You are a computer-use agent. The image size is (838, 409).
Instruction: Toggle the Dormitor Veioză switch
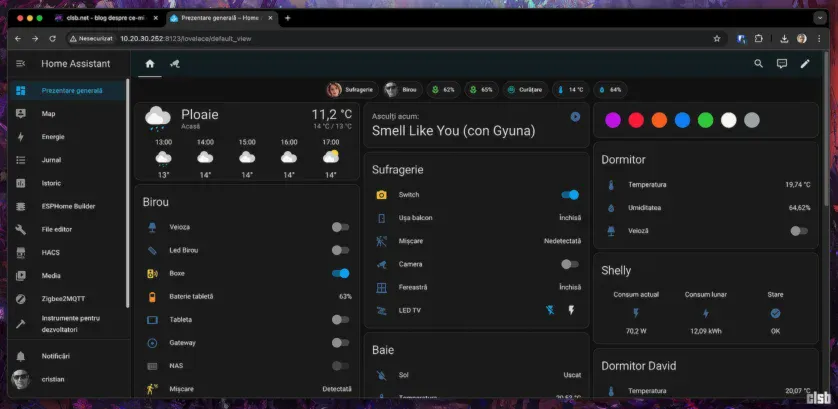tap(799, 231)
